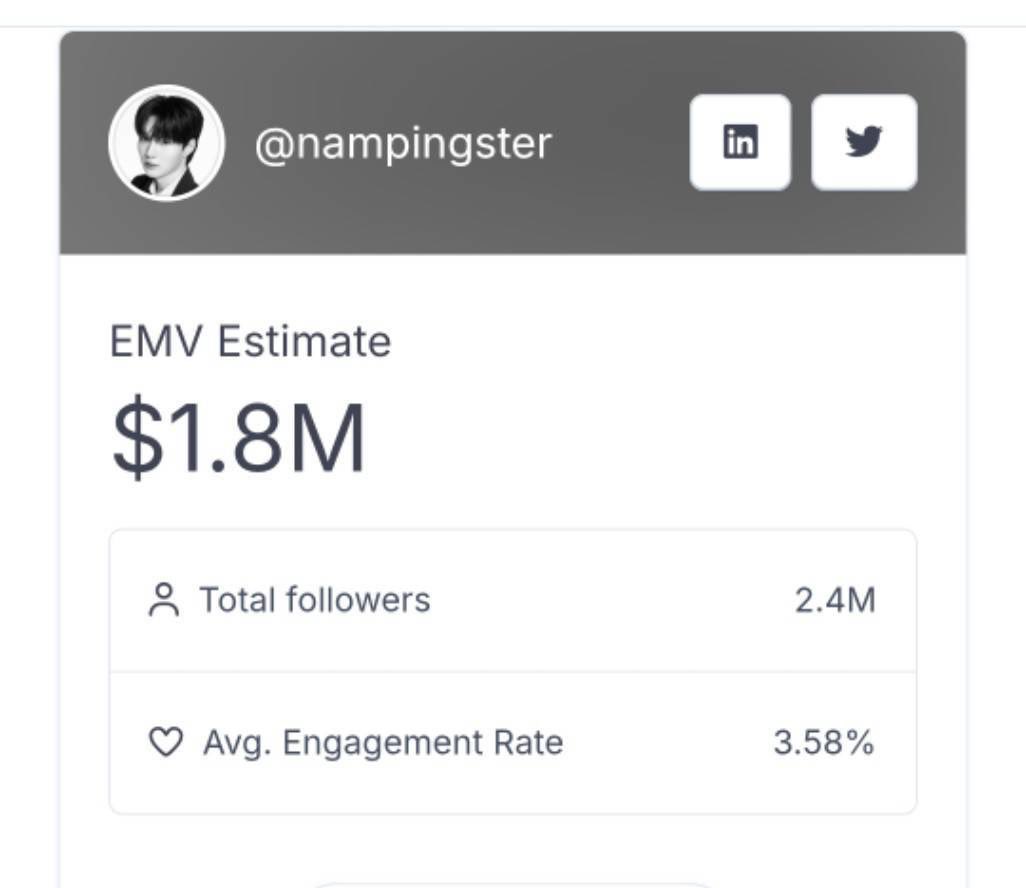Click the 3.58% engagement value

(x=824, y=743)
